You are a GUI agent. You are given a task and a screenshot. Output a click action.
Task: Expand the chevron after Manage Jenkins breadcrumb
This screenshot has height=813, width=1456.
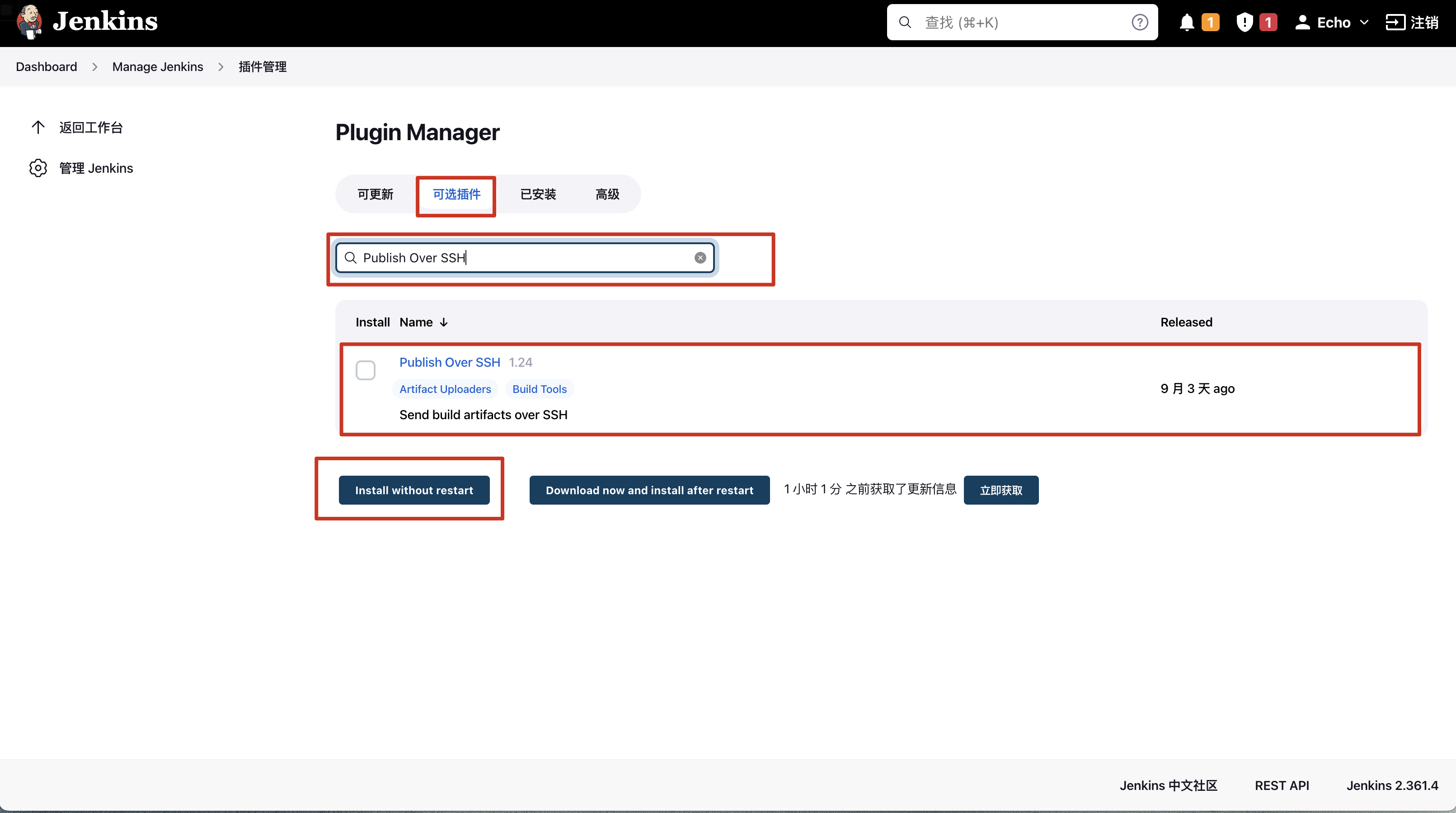pyautogui.click(x=221, y=67)
